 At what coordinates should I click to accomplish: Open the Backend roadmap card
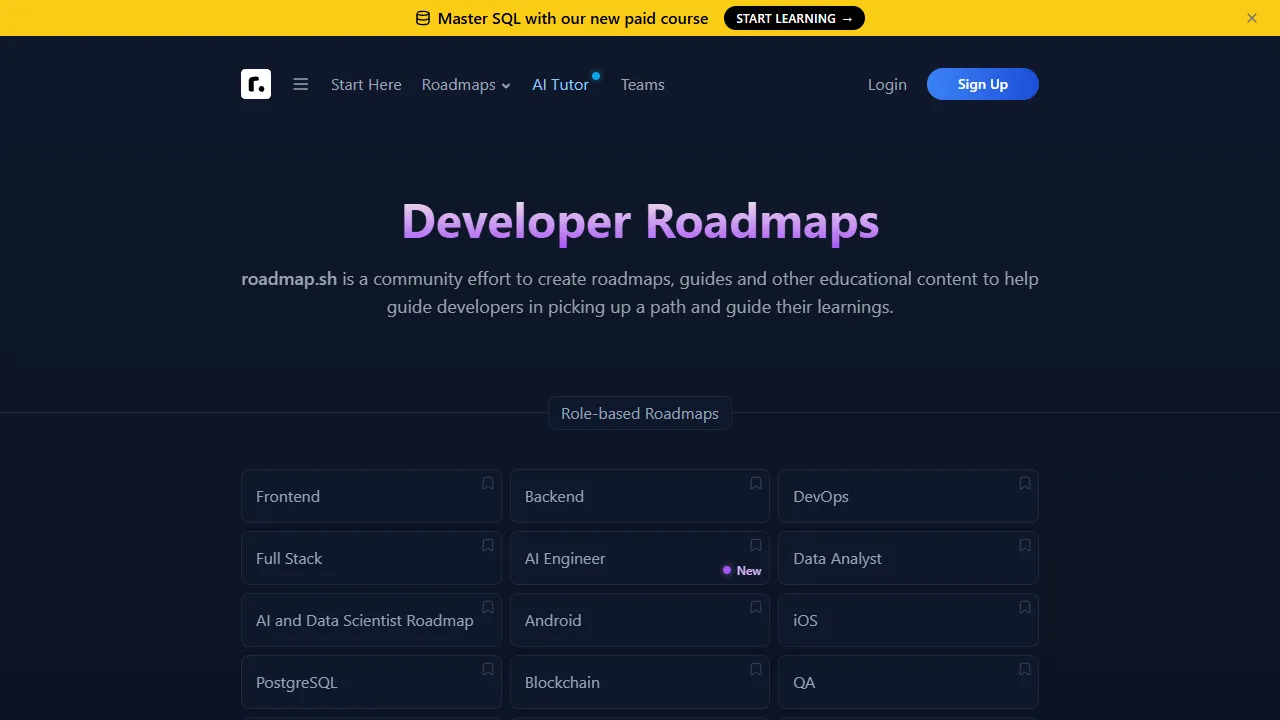point(640,496)
